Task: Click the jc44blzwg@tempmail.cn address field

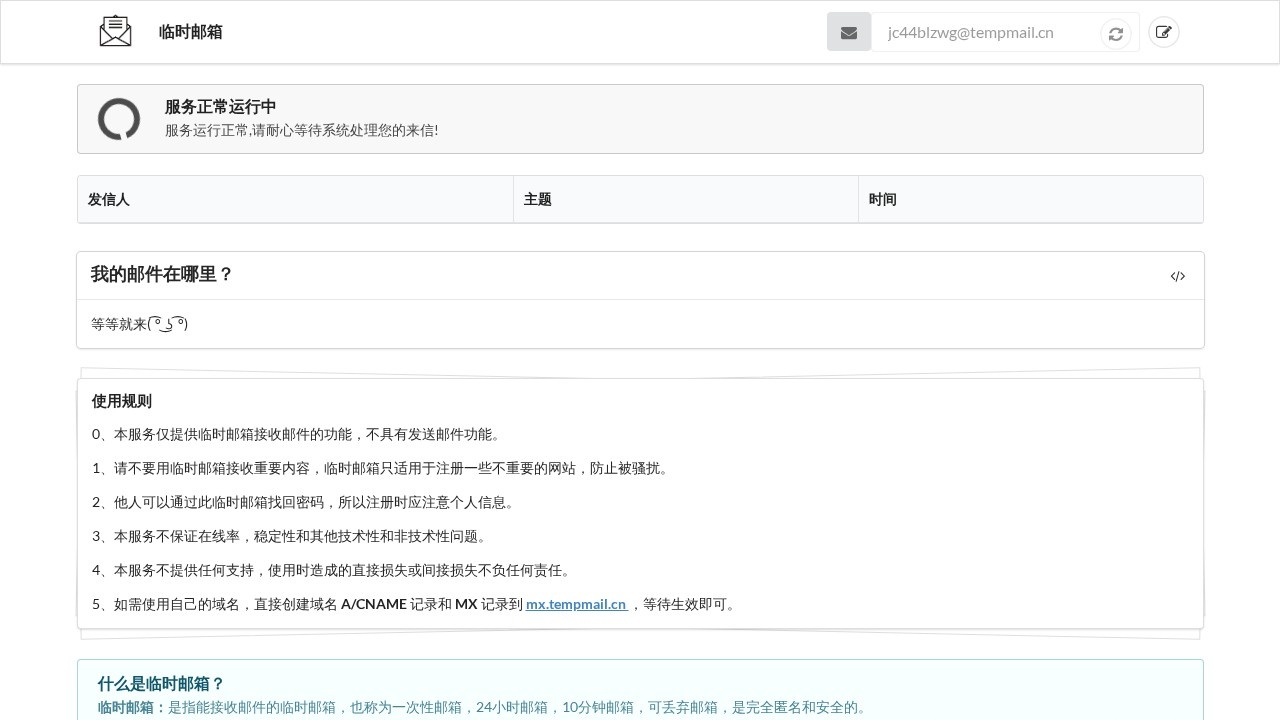Action: point(980,32)
